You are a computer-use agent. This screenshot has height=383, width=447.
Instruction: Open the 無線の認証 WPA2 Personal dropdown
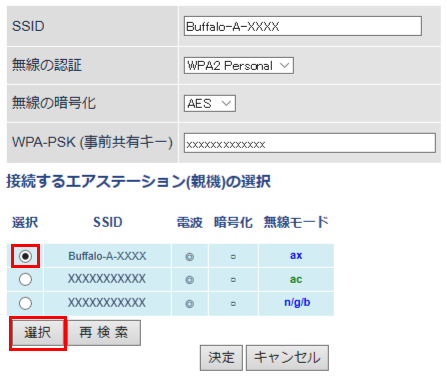[x=239, y=65]
